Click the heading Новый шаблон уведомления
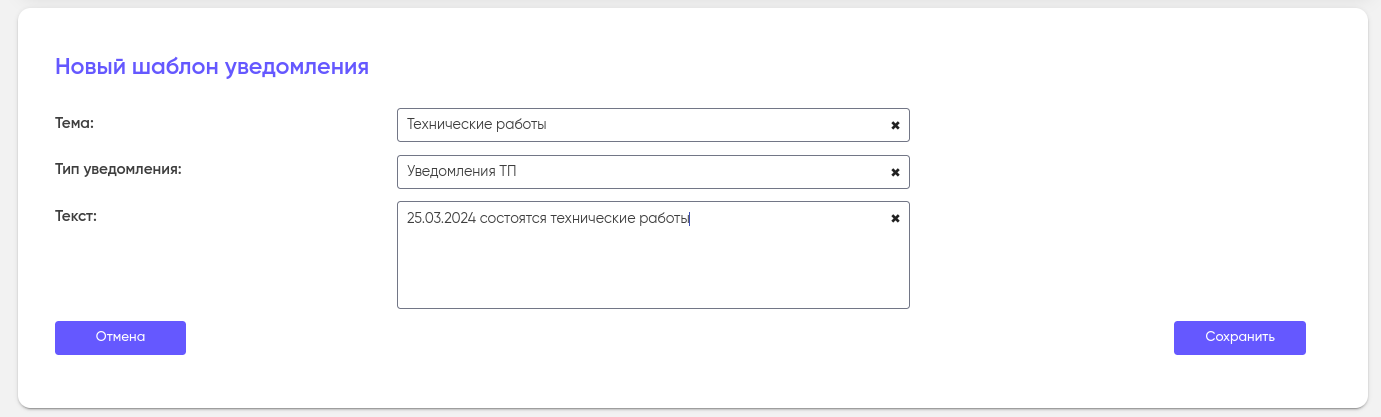The image size is (1381, 417). tap(212, 67)
